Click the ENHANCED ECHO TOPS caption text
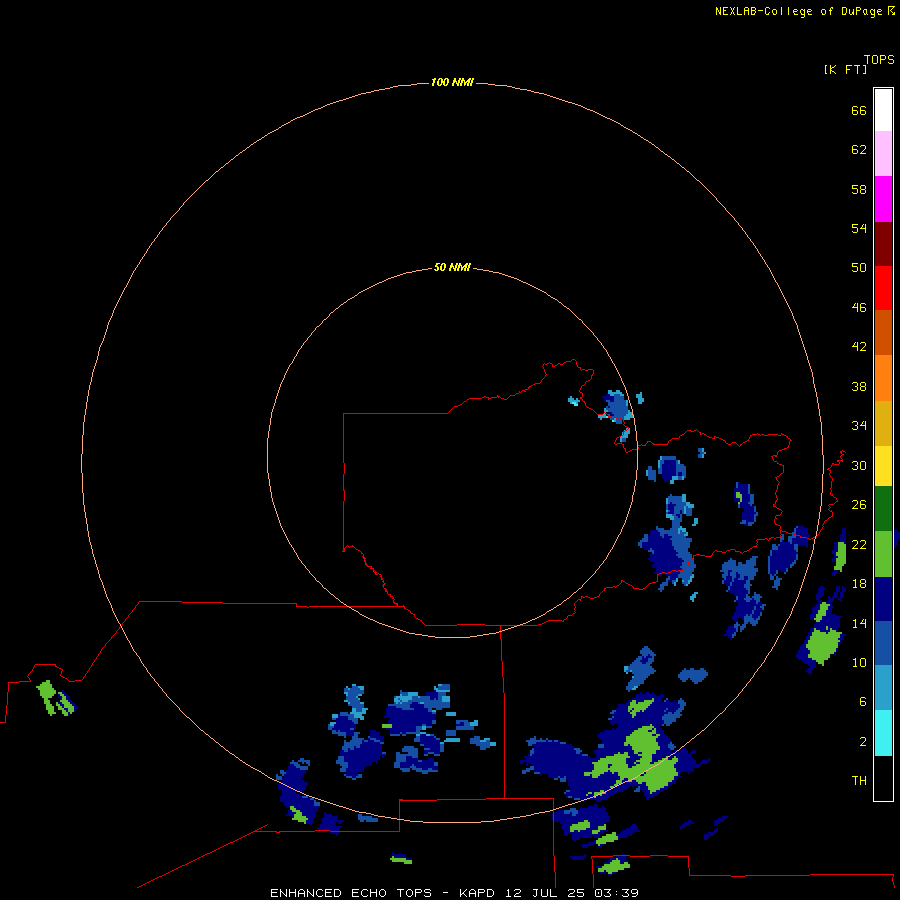The height and width of the screenshot is (900, 900). (351, 893)
